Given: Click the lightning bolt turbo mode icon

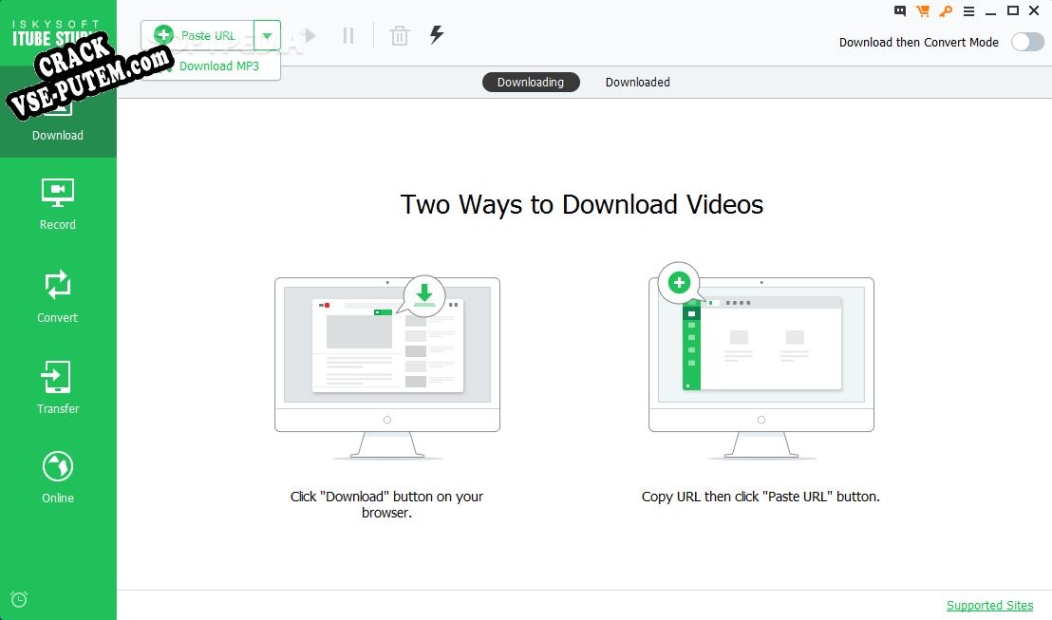Looking at the screenshot, I should pyautogui.click(x=436, y=35).
